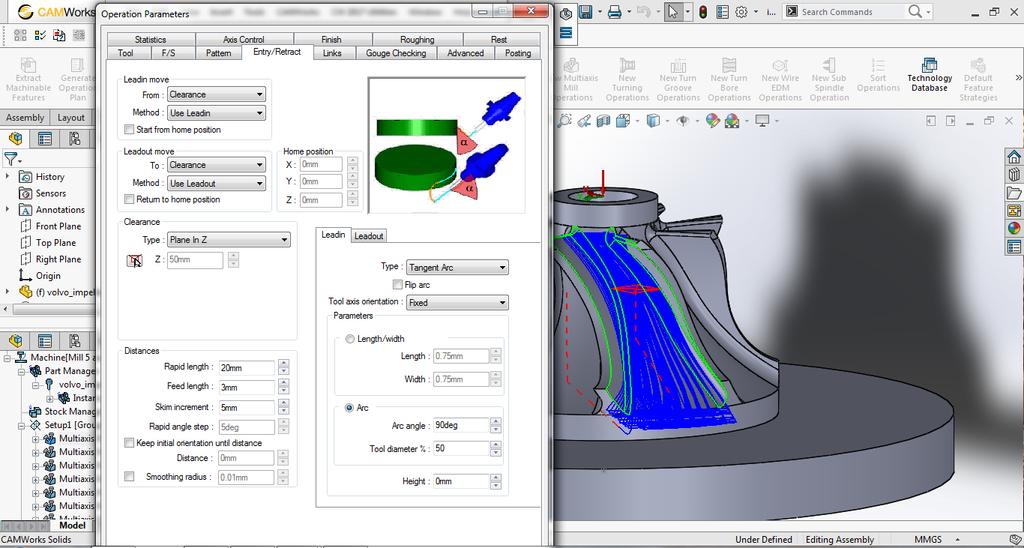
Task: Switch to the Pattern tab
Action: pos(218,53)
